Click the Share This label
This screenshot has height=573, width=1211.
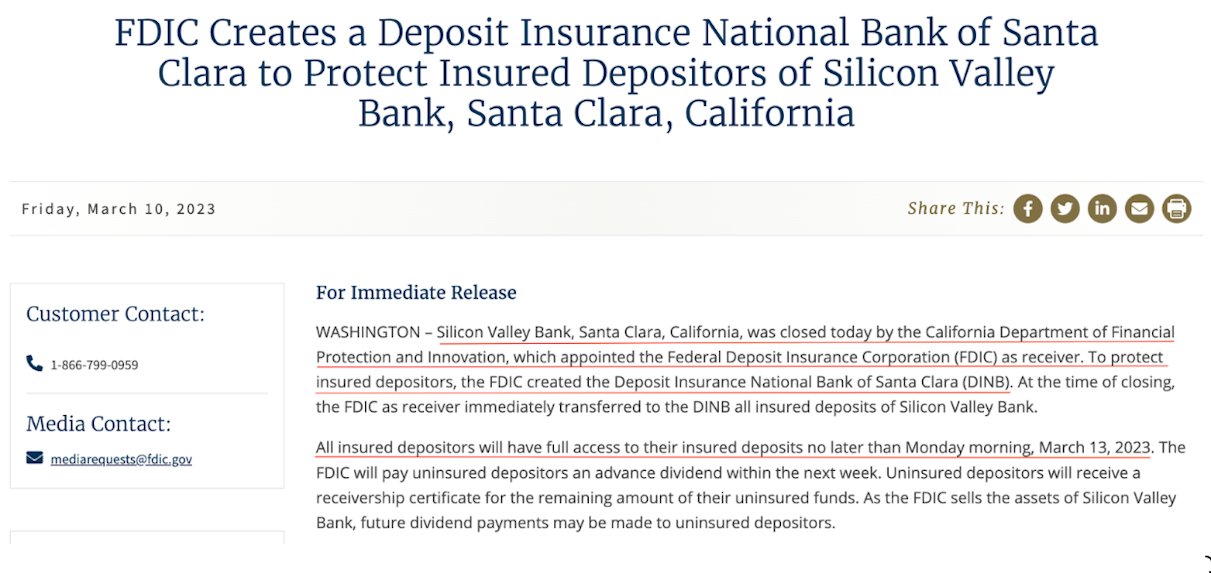pyautogui.click(x=956, y=208)
